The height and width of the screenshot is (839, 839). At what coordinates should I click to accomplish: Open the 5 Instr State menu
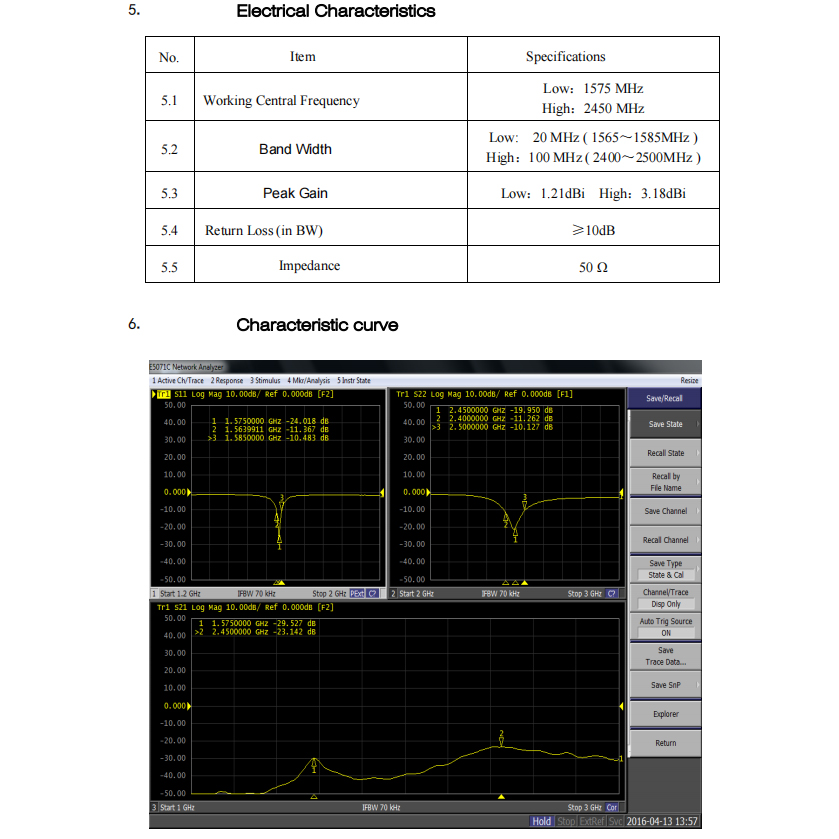coord(354,380)
